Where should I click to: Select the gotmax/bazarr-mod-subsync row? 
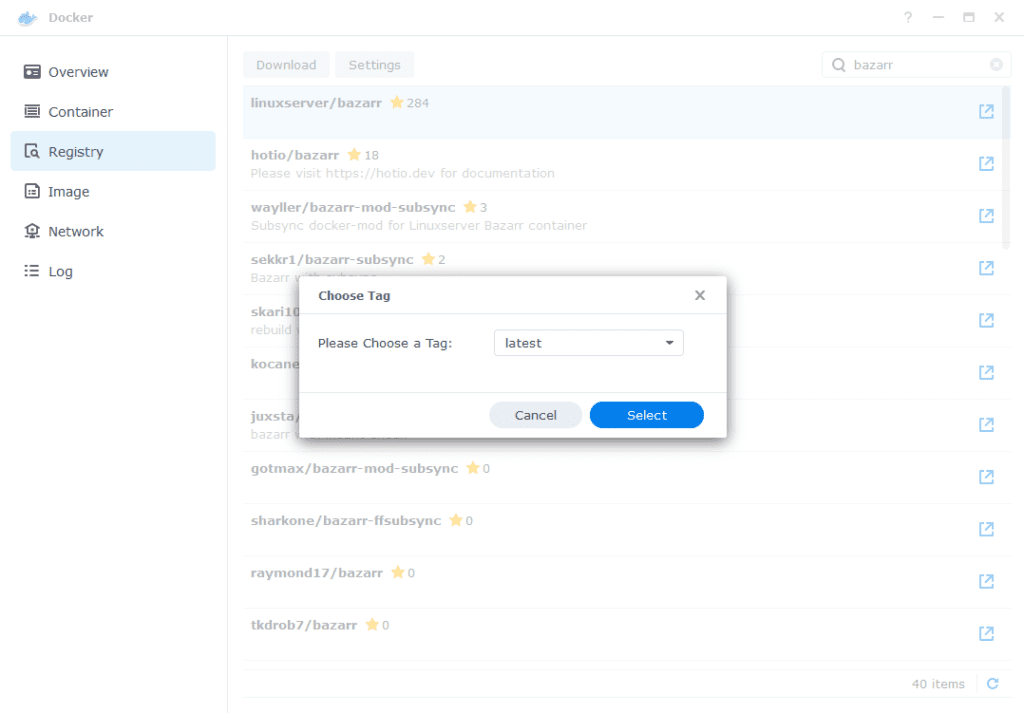(x=622, y=477)
